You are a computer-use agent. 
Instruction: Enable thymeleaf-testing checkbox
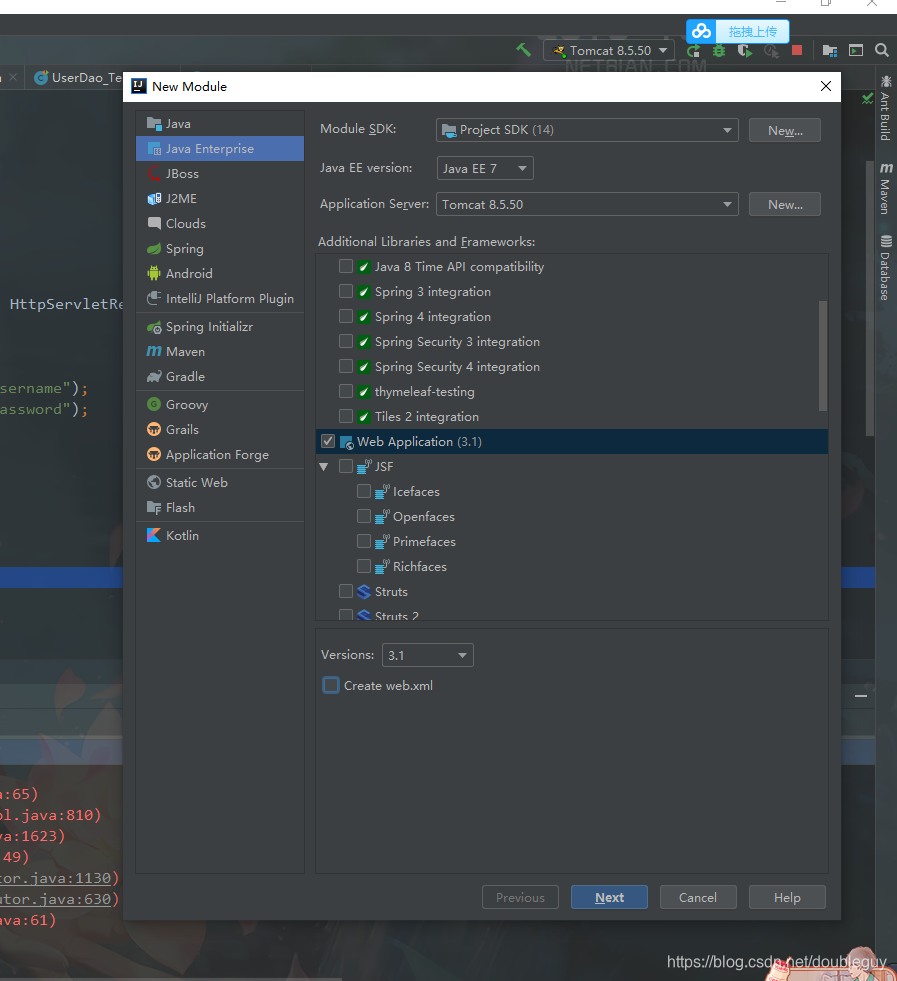(346, 392)
